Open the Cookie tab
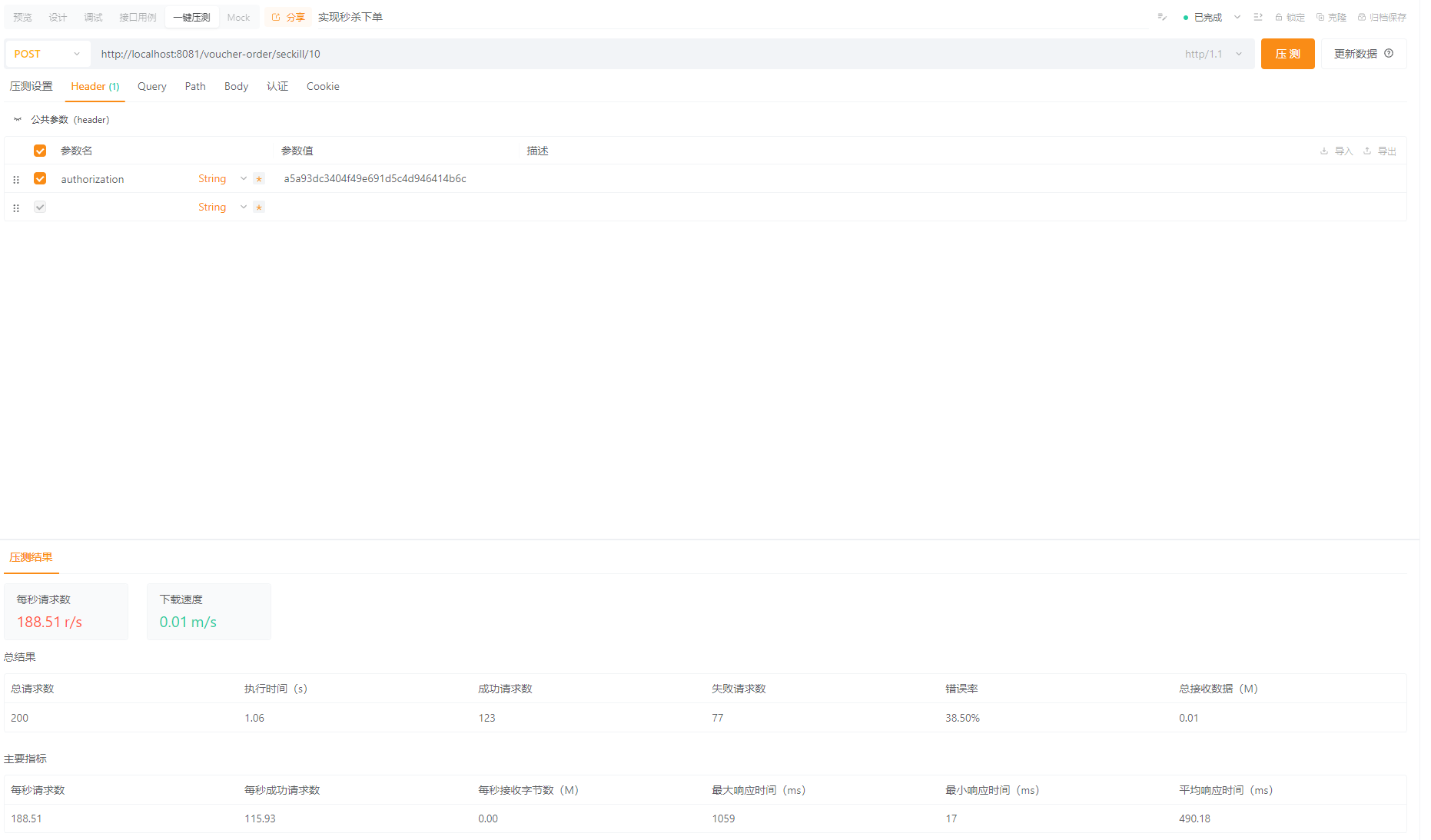This screenshot has height=840, width=1431. (323, 86)
